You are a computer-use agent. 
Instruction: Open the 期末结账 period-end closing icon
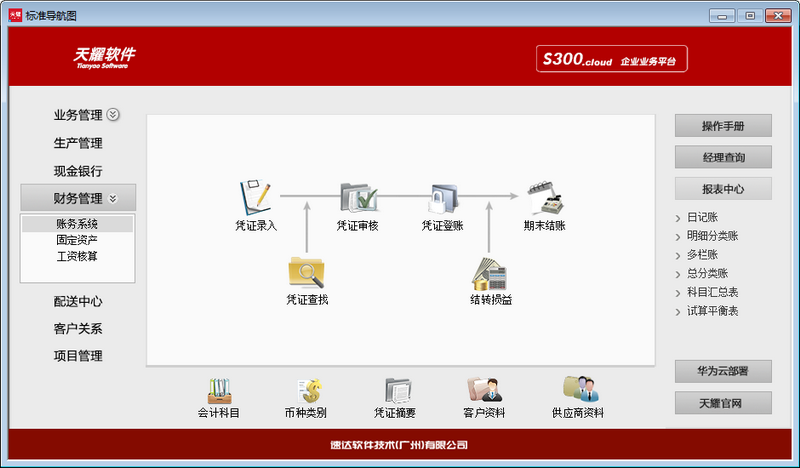tap(545, 199)
